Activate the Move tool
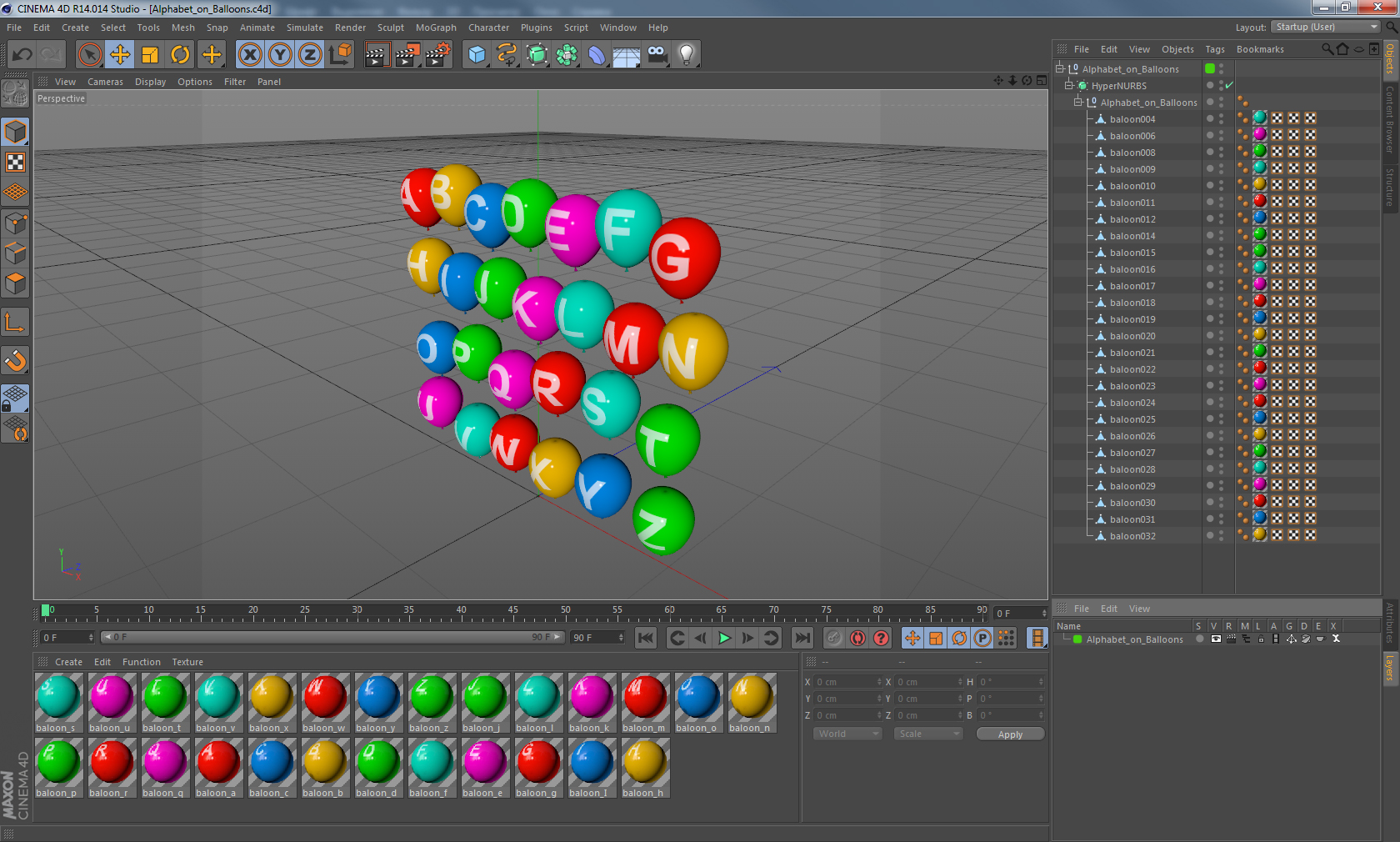This screenshot has height=842, width=1400. (x=120, y=55)
